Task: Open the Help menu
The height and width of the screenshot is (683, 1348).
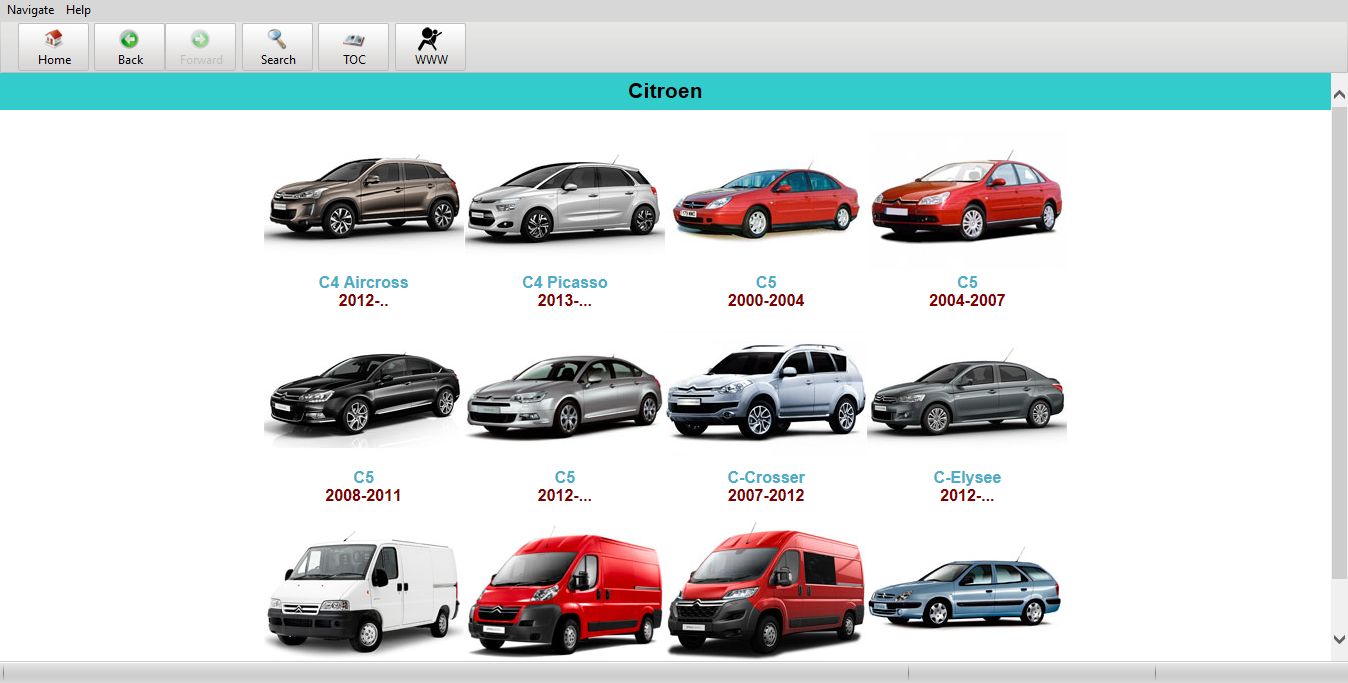Action: tap(79, 10)
